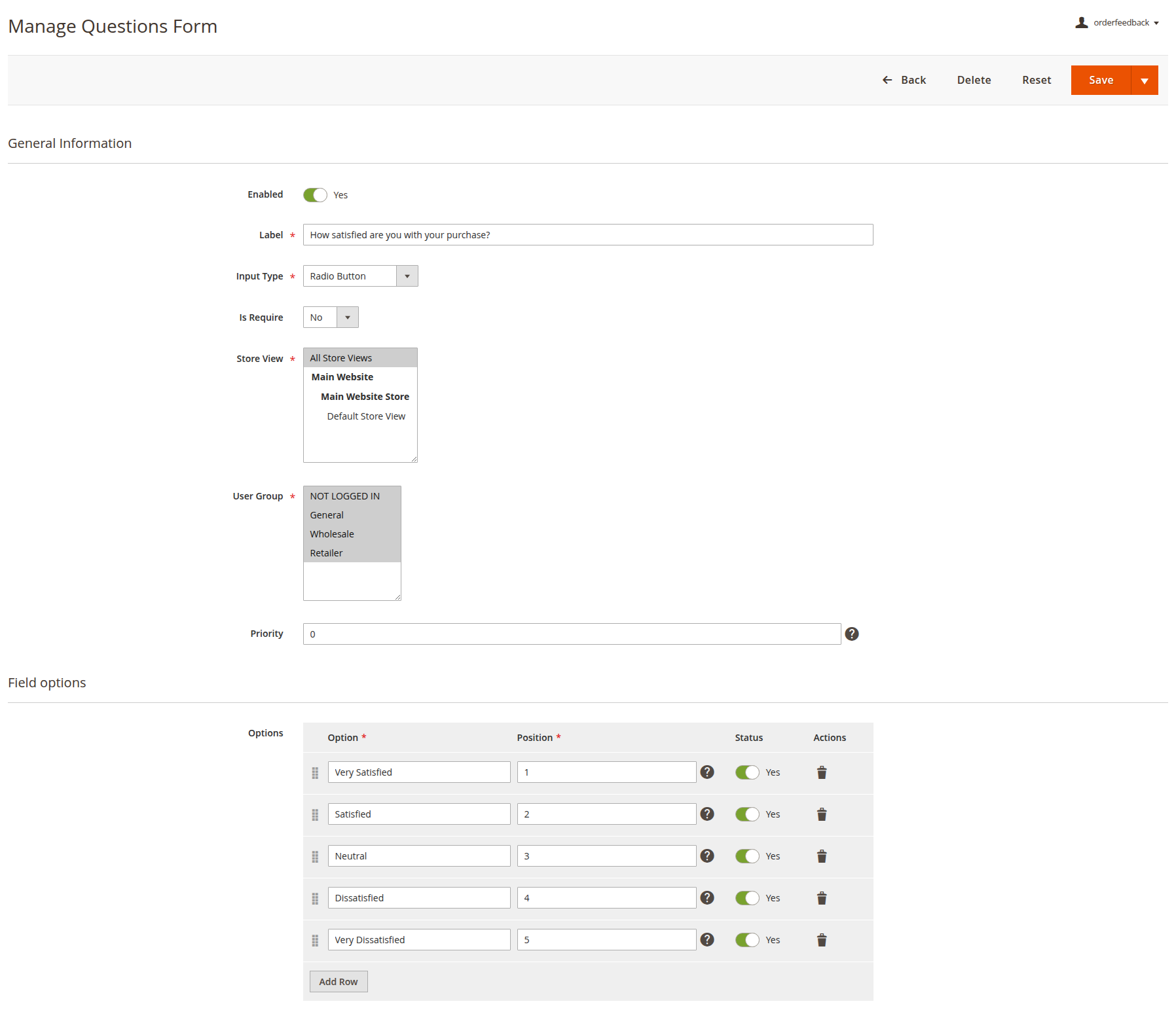
Task: Click the General Information section heading
Action: coord(70,143)
